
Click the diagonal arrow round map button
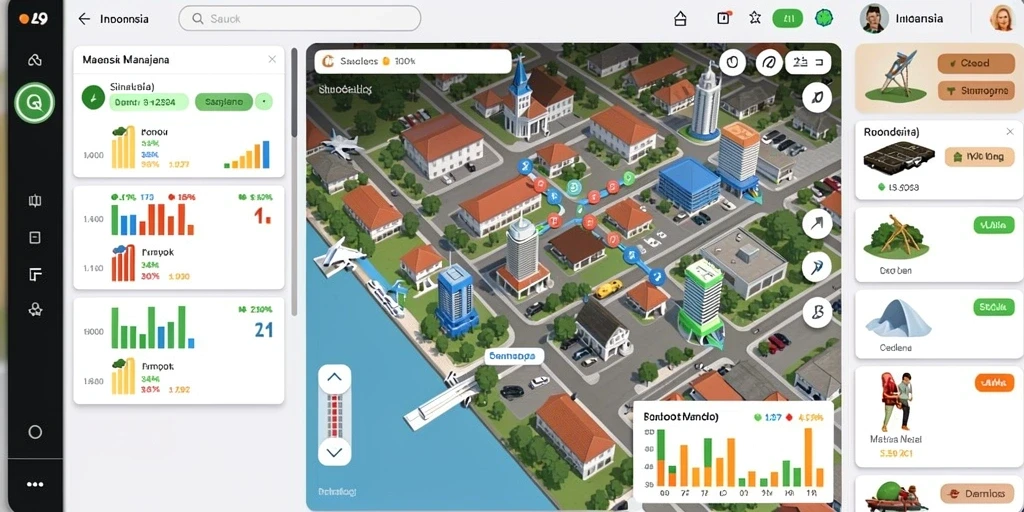coord(816,225)
